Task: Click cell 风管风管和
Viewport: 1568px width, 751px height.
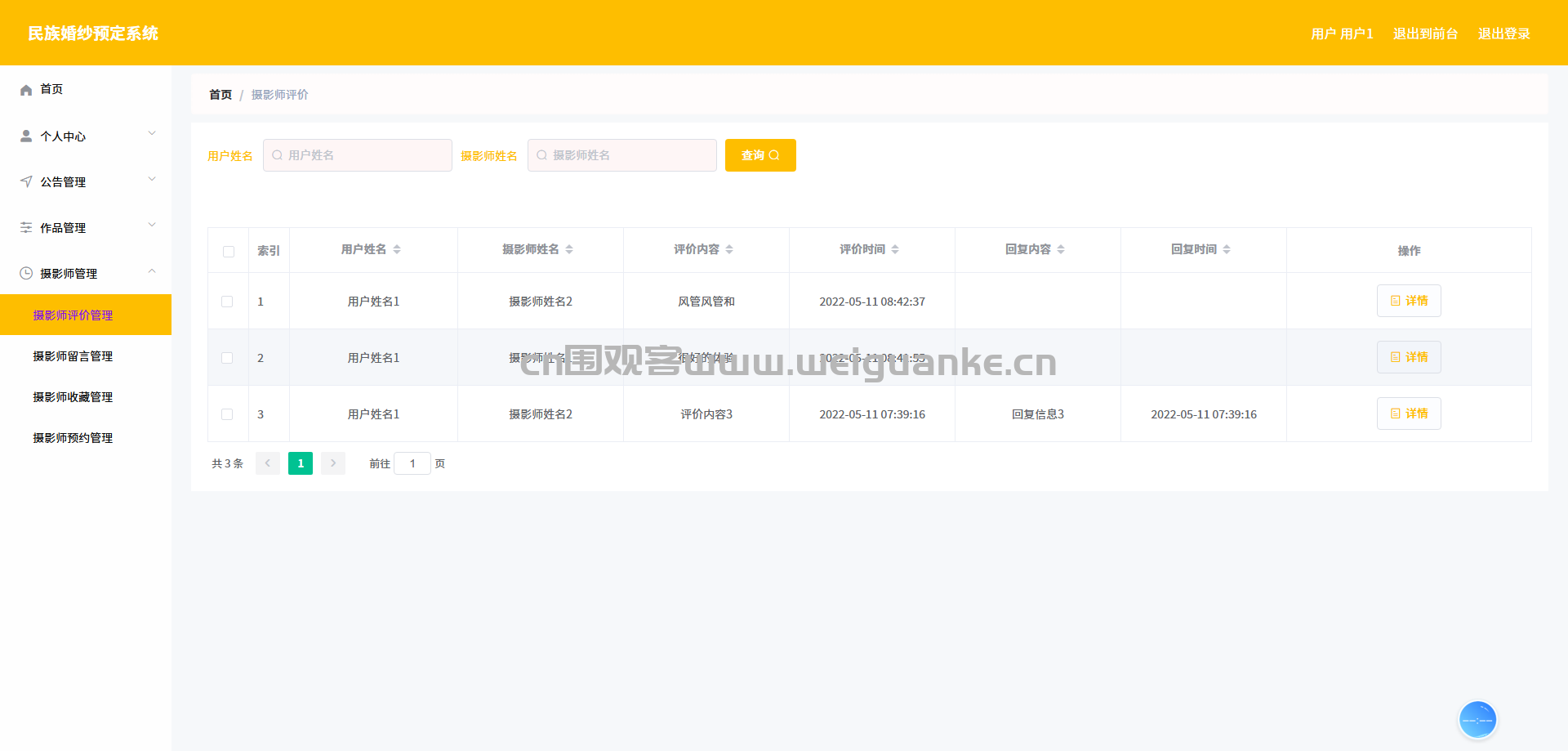Action: [706, 302]
